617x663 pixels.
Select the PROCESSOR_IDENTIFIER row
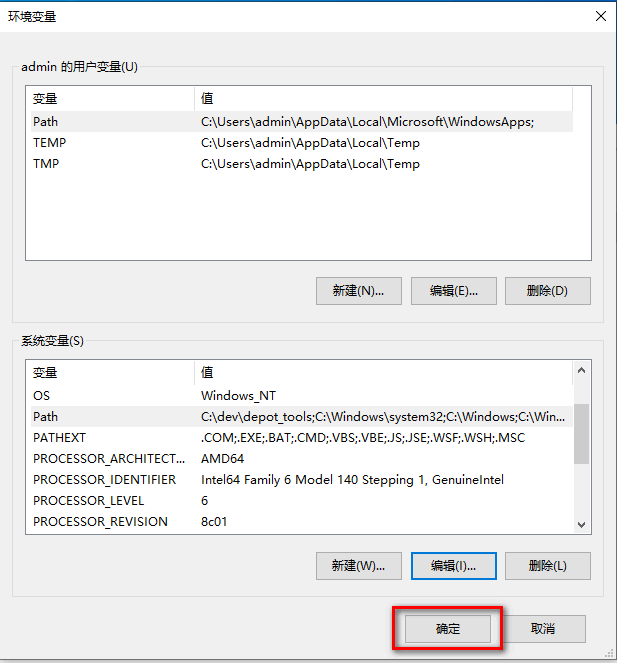(302, 480)
